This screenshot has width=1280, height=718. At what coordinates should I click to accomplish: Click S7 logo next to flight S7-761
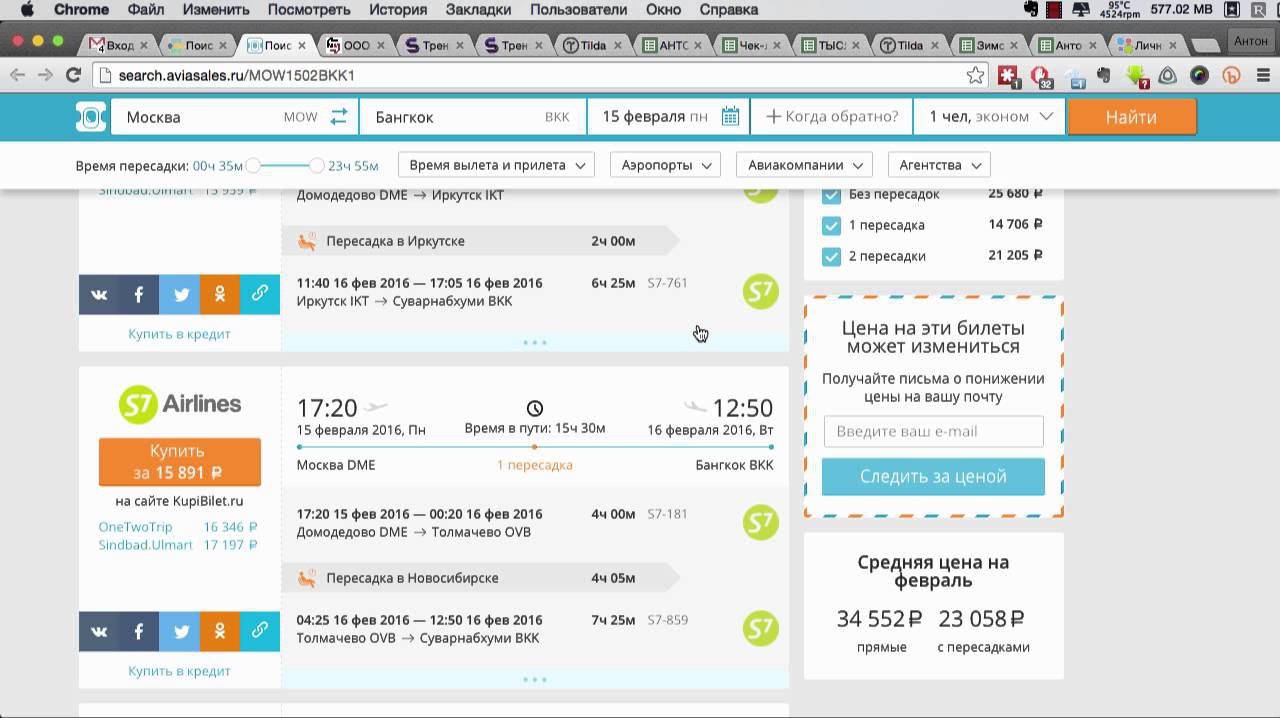[761, 292]
